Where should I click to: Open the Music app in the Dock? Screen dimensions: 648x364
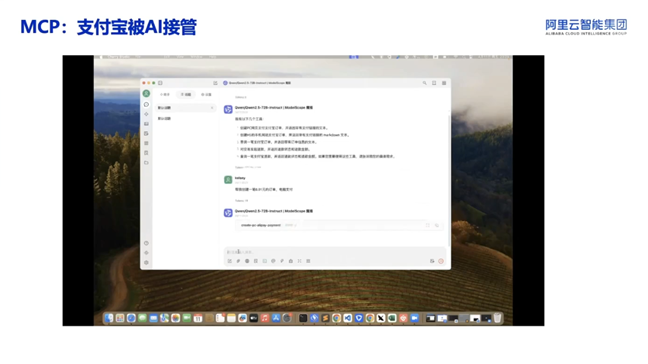click(265, 318)
